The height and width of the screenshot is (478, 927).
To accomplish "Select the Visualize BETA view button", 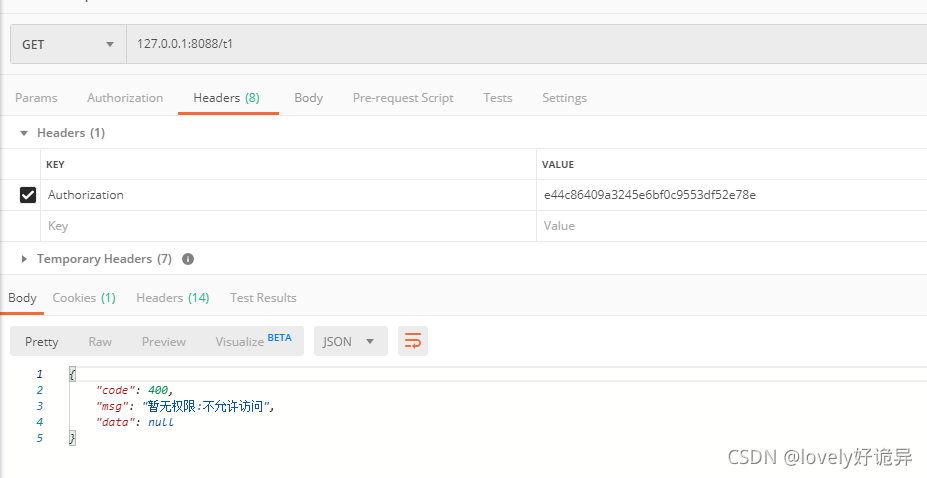I will (x=253, y=341).
